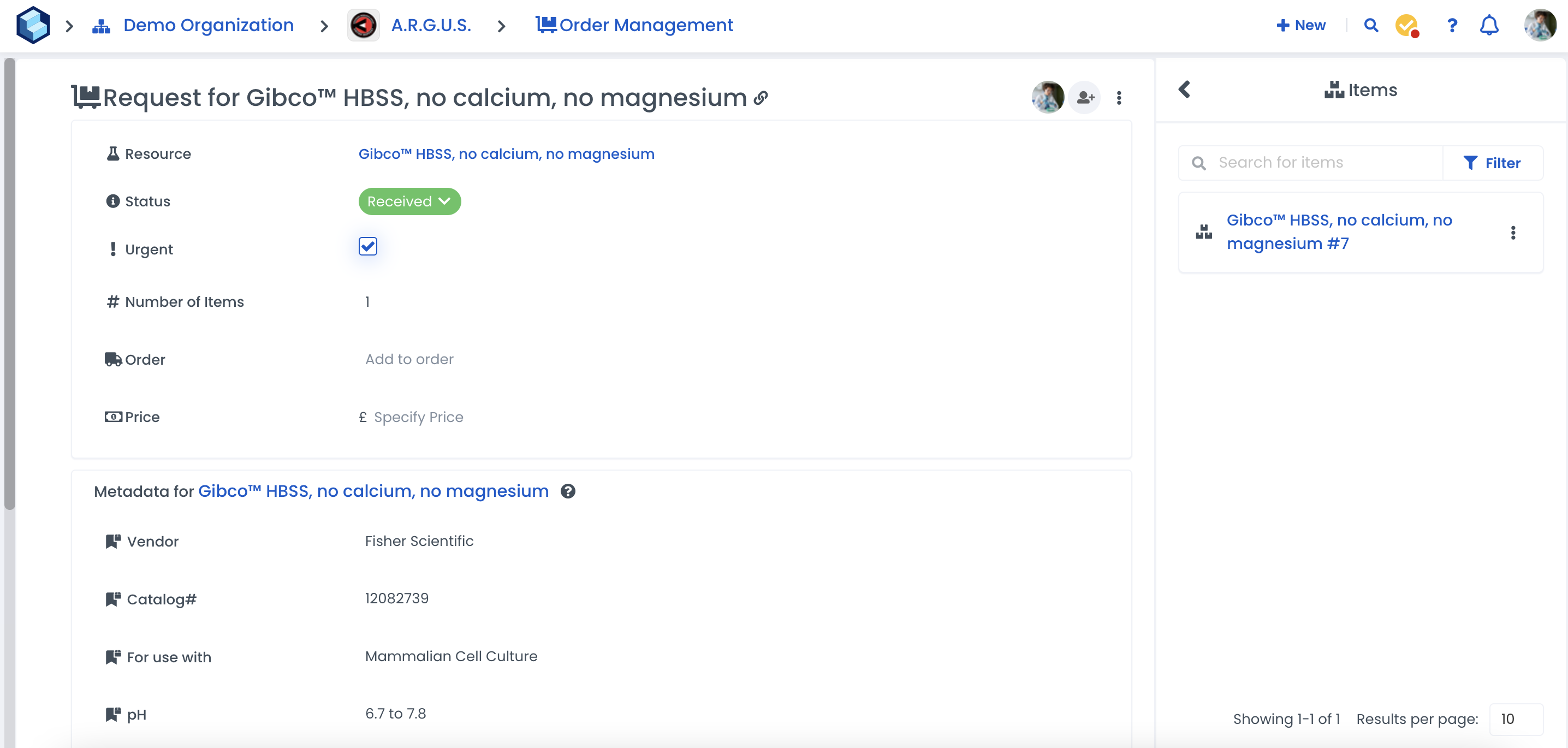Open Gibco HBSS resource link
Viewport: 1568px width, 748px height.
[x=506, y=154]
